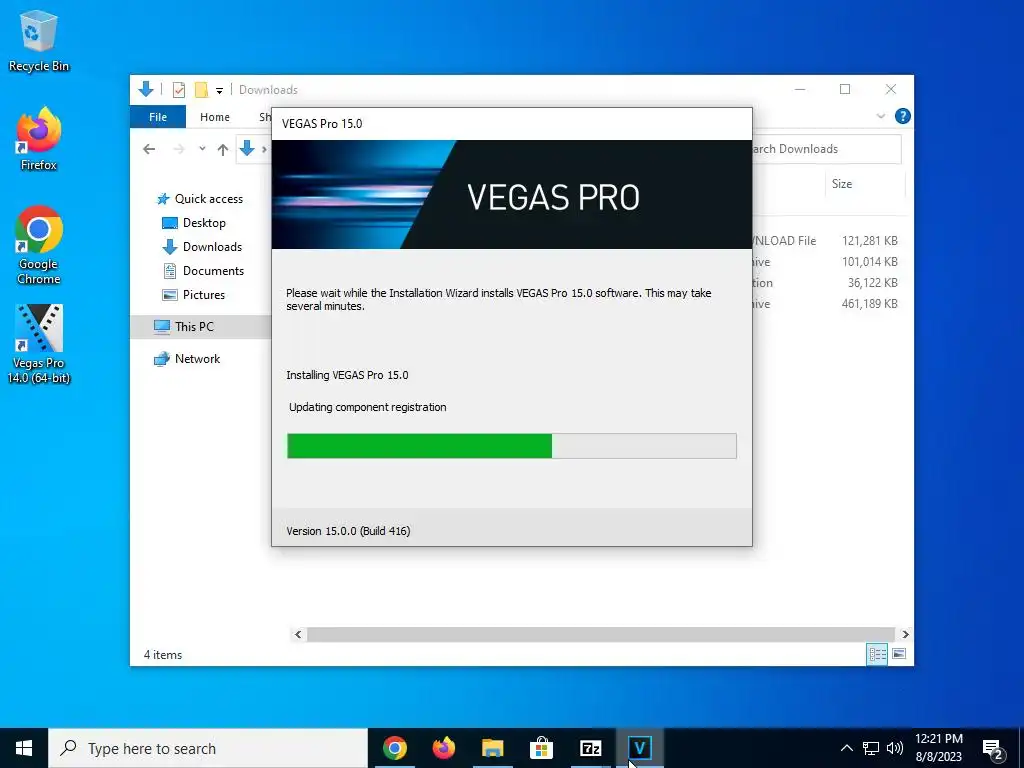Click Explorer Forward navigation arrow
The height and width of the screenshot is (768, 1024).
tap(178, 150)
